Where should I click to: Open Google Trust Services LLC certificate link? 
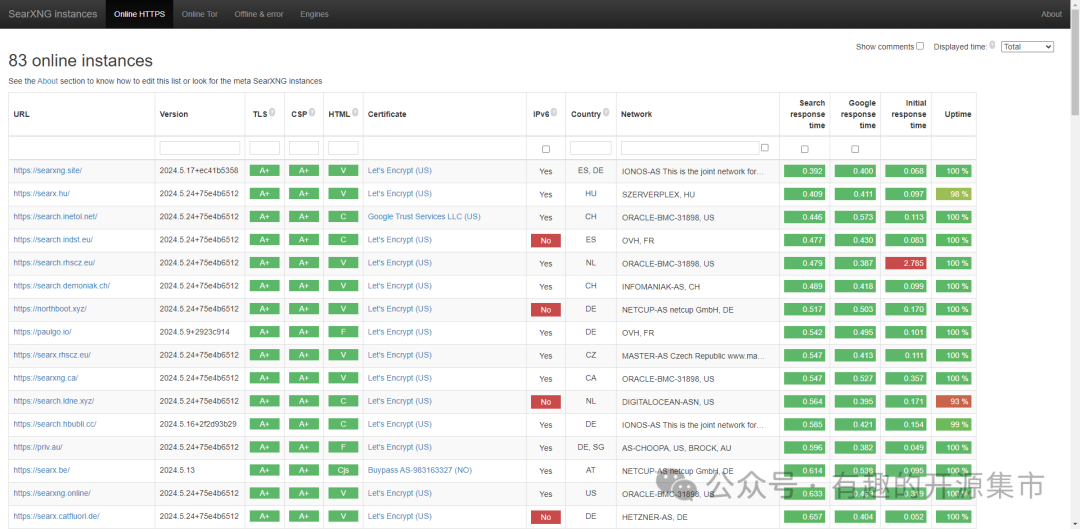424,216
